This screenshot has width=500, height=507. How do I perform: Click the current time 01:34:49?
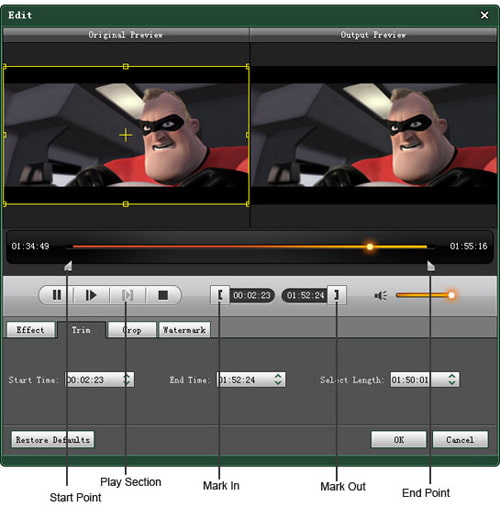tap(30, 246)
